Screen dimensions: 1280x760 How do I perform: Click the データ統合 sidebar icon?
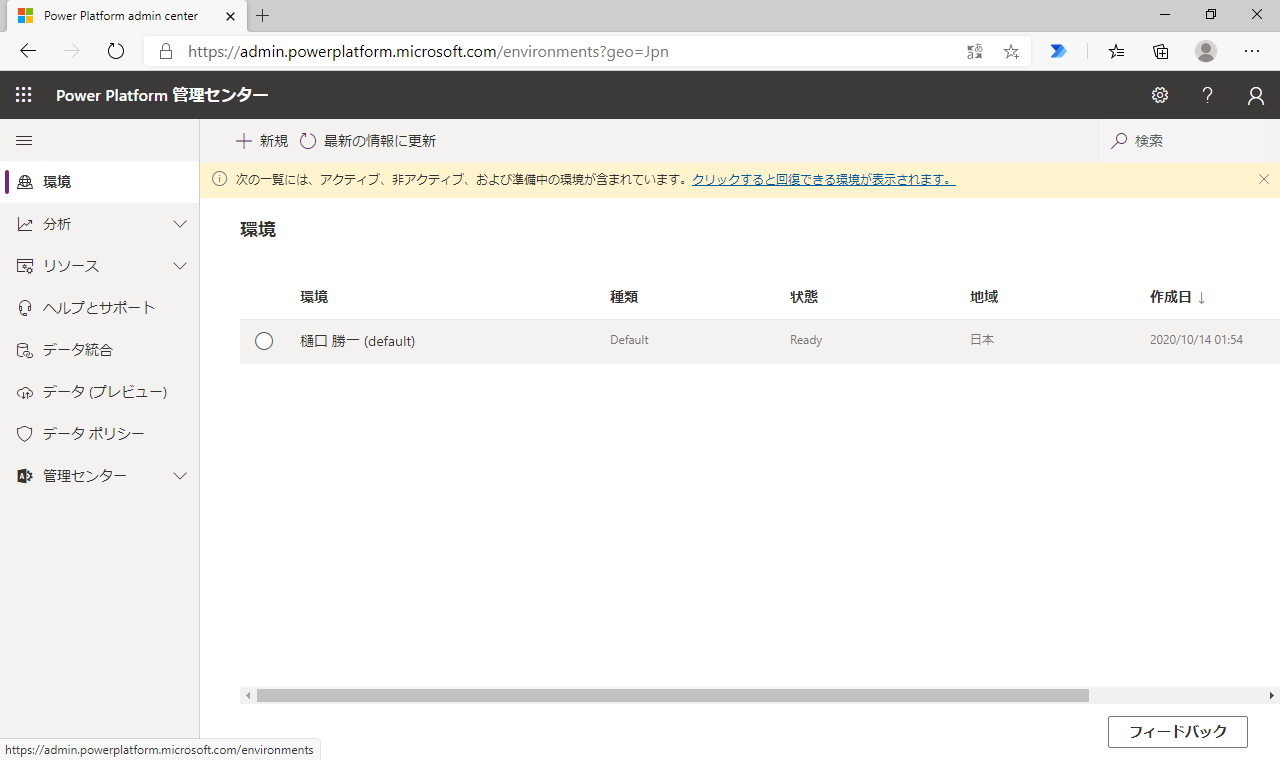pos(25,350)
